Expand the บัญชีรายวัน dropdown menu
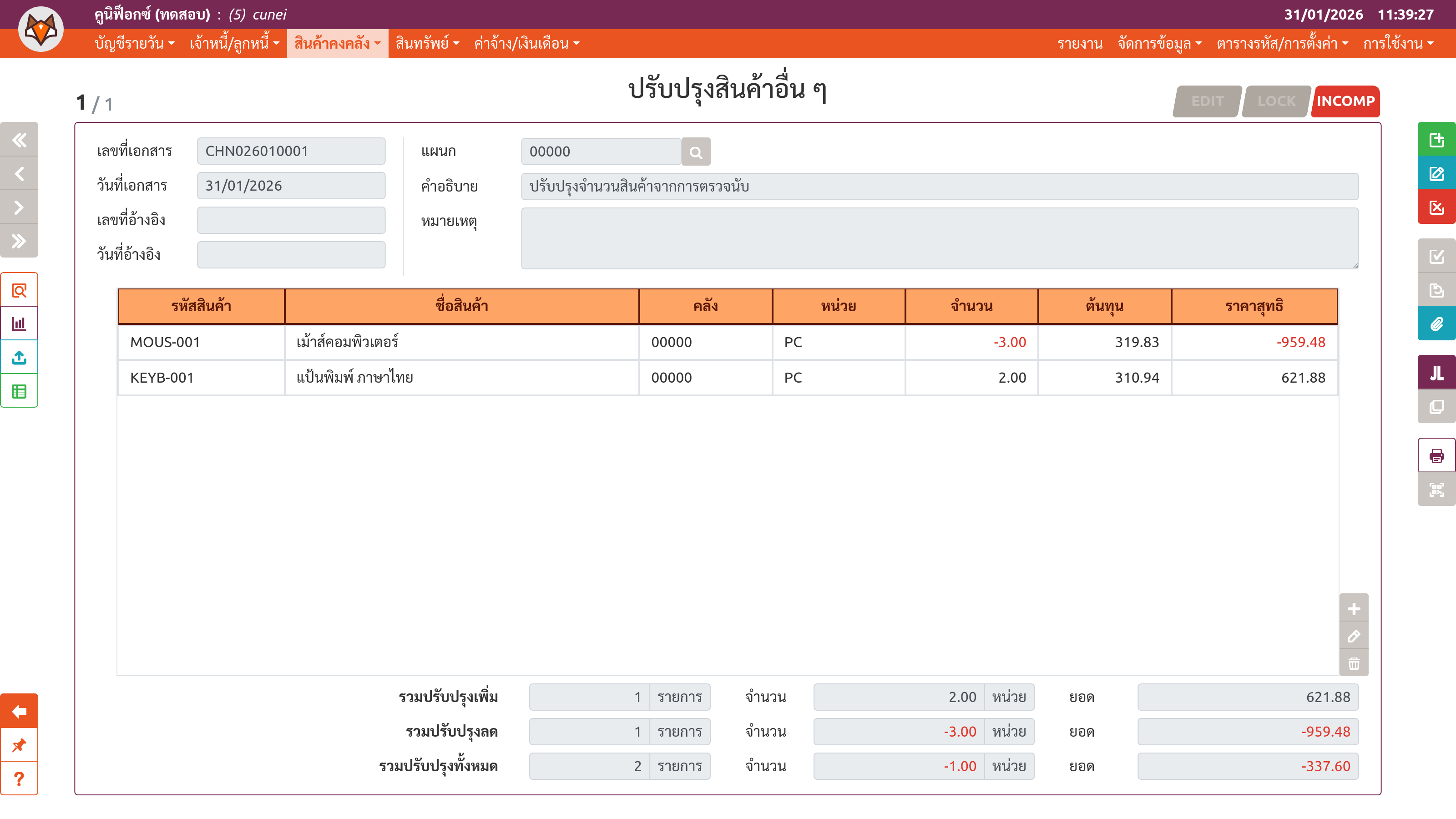The height and width of the screenshot is (819, 1456). pos(135,44)
